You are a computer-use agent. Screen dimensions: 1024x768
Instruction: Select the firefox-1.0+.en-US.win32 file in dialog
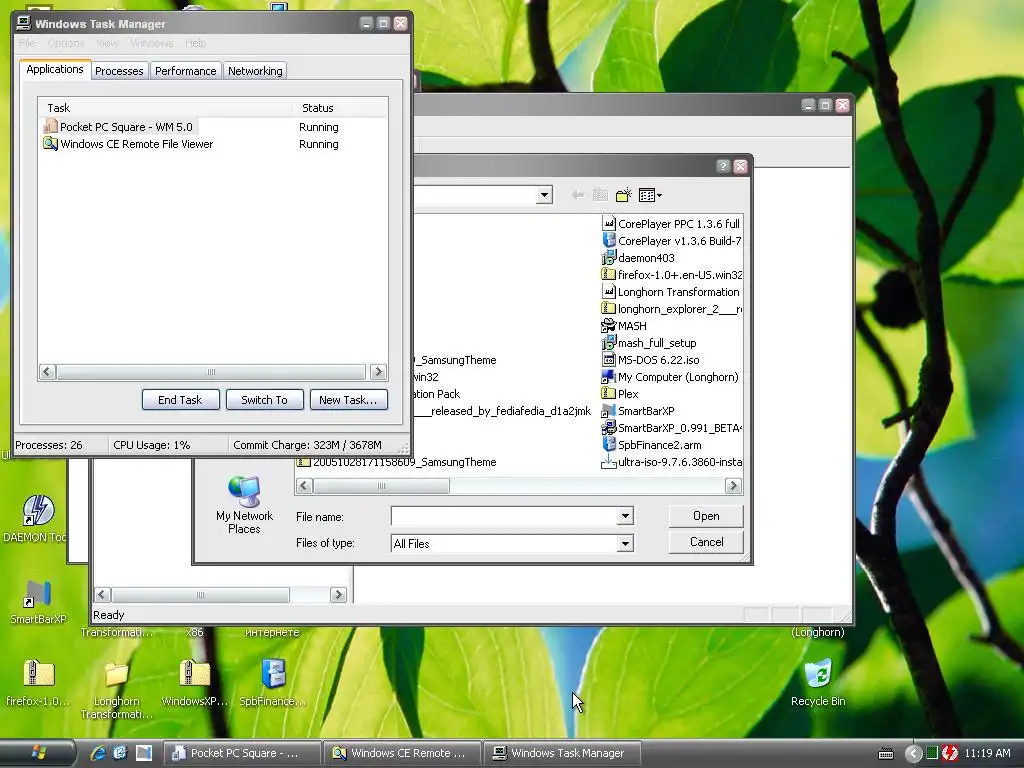tap(671, 274)
